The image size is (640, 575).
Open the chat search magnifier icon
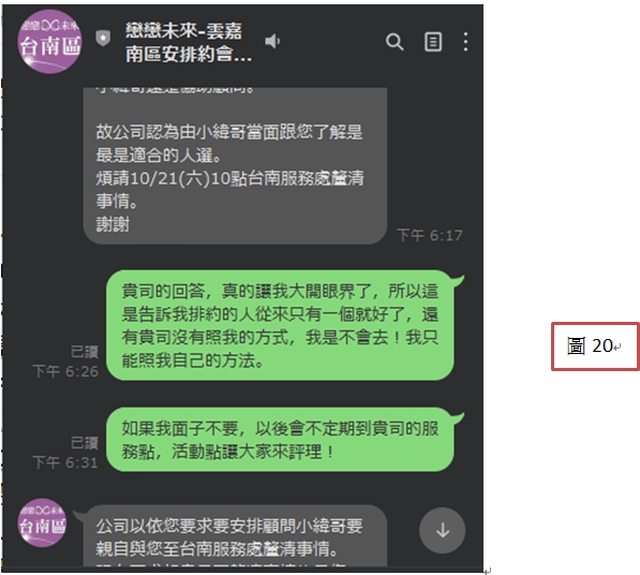pyautogui.click(x=395, y=42)
